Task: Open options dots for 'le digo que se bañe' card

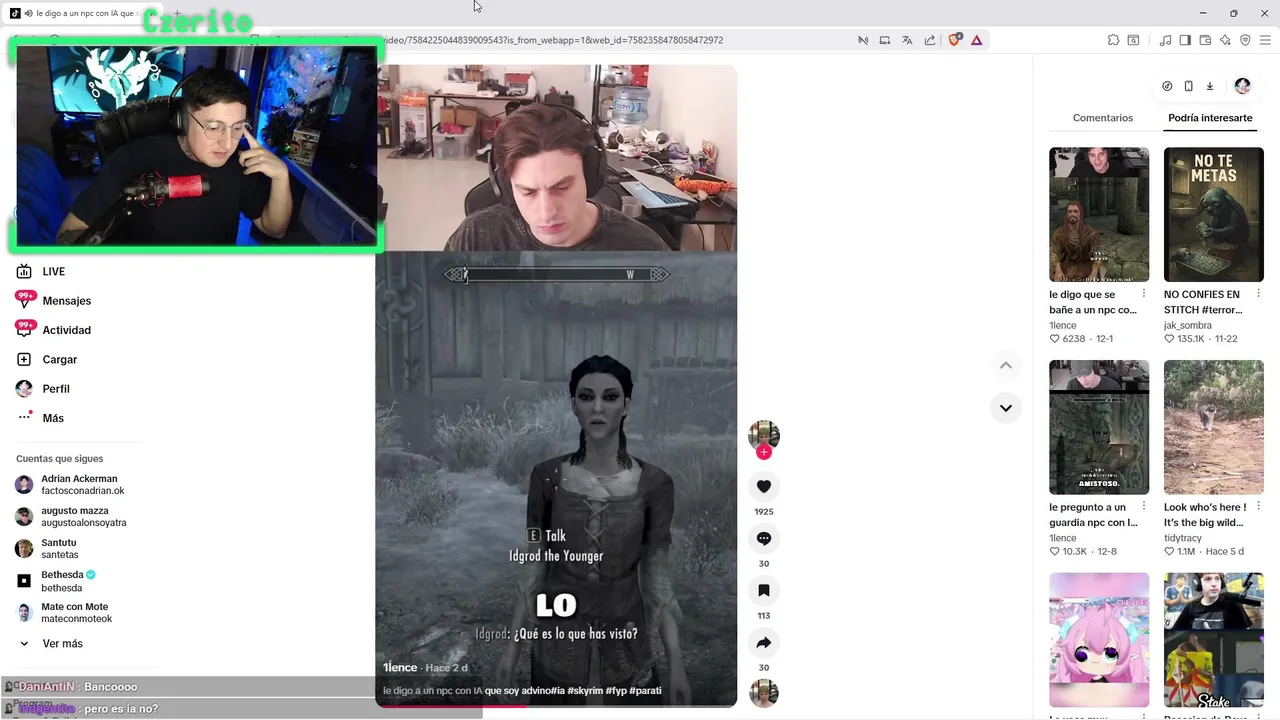Action: point(1144,294)
